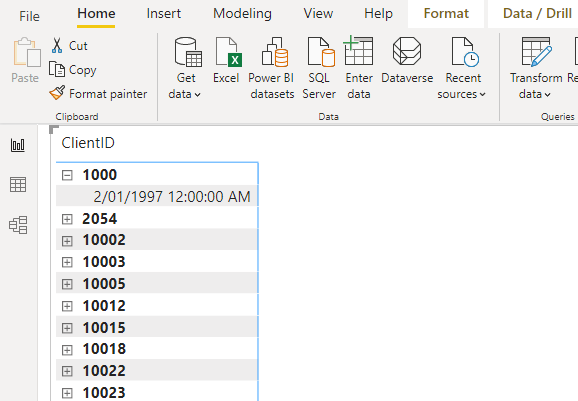Screen dimensions: 578x401
Task: Select the 10012 value
Action: pos(104,306)
